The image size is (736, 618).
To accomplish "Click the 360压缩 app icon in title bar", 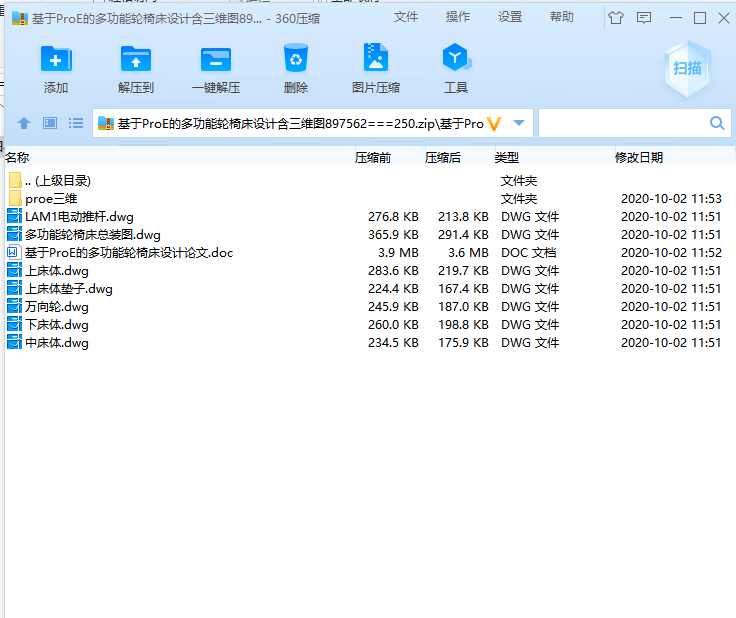I will pyautogui.click(x=20, y=18).
